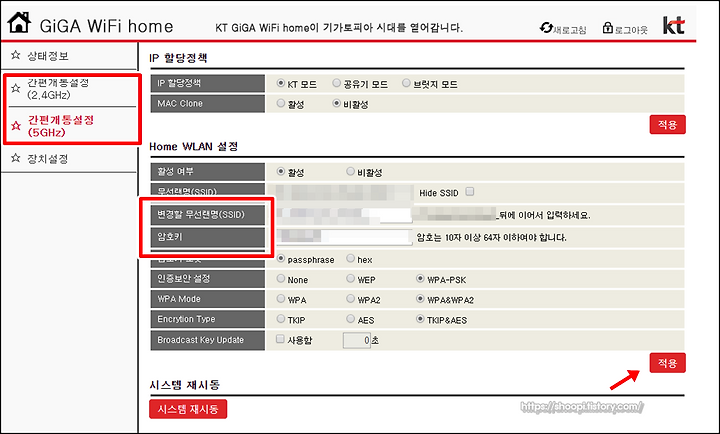Set 활성 여부 to 비활성
This screenshot has height=434, width=720.
pos(350,171)
